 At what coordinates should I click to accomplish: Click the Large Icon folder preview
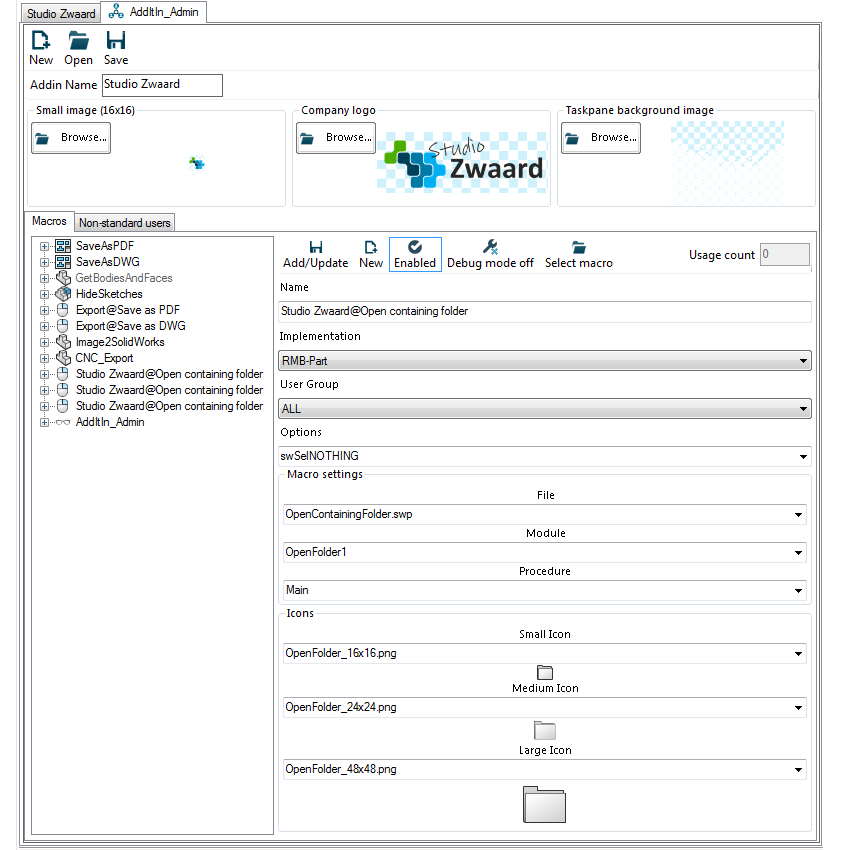click(544, 804)
